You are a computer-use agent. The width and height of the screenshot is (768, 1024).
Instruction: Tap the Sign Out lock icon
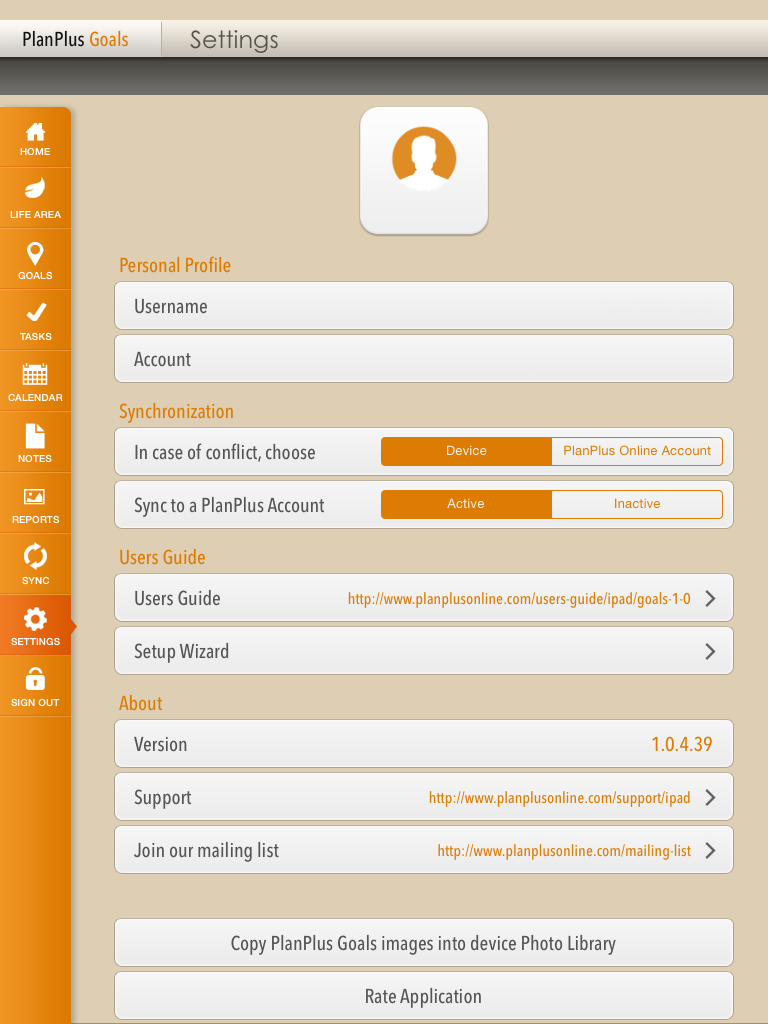coord(35,679)
